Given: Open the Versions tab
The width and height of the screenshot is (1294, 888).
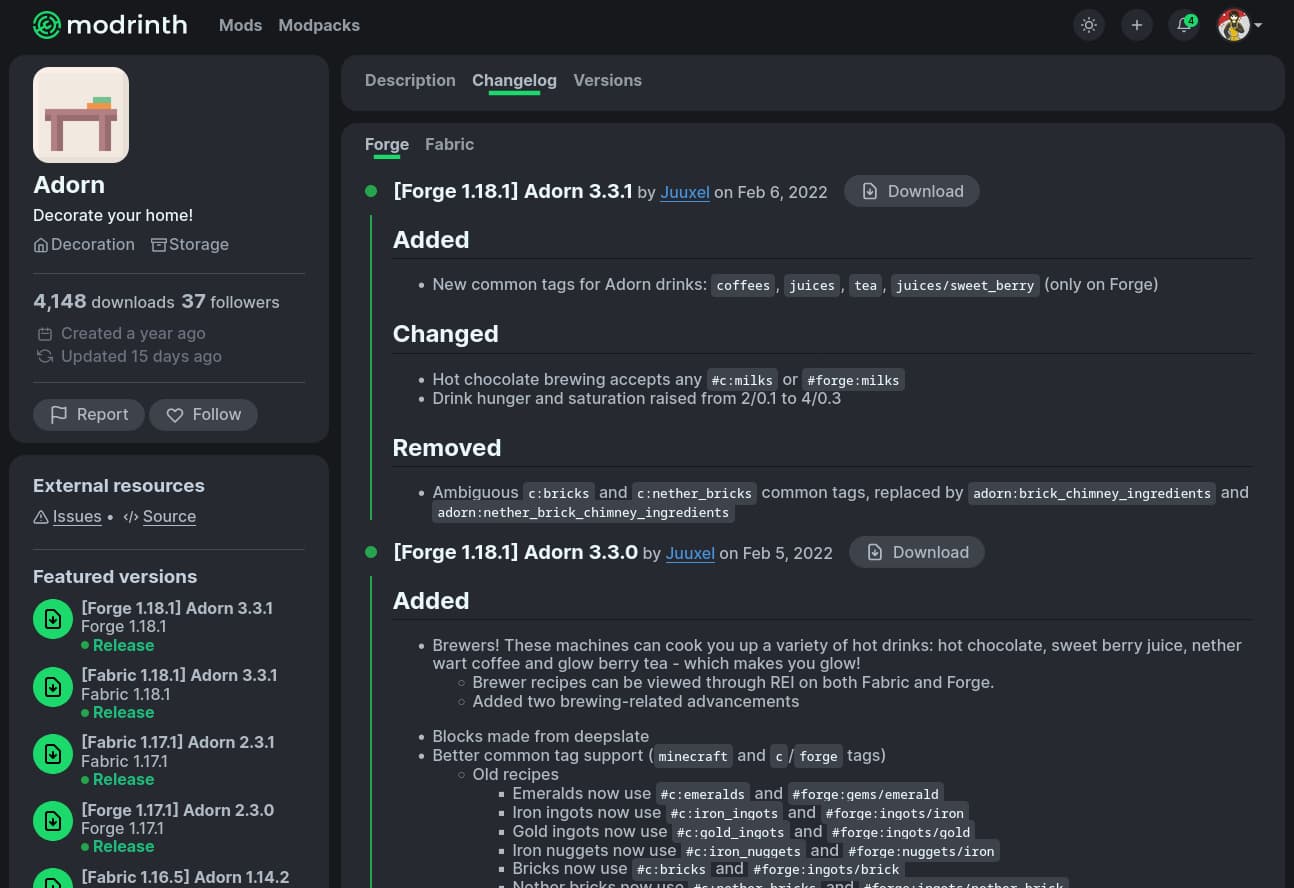Looking at the screenshot, I should (607, 80).
